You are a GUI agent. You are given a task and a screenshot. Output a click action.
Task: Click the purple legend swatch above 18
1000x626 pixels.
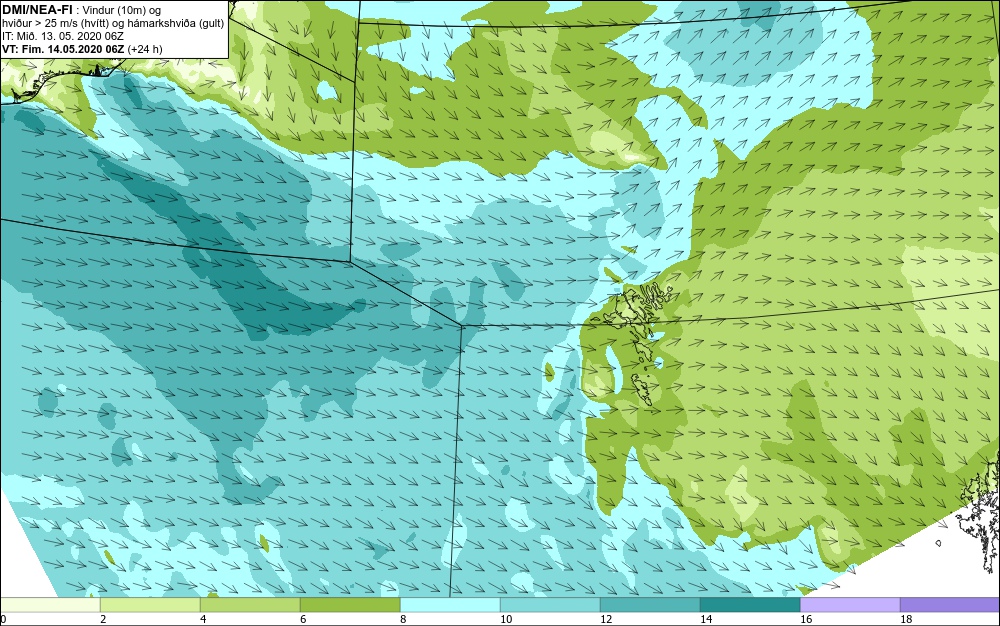[x=950, y=604]
